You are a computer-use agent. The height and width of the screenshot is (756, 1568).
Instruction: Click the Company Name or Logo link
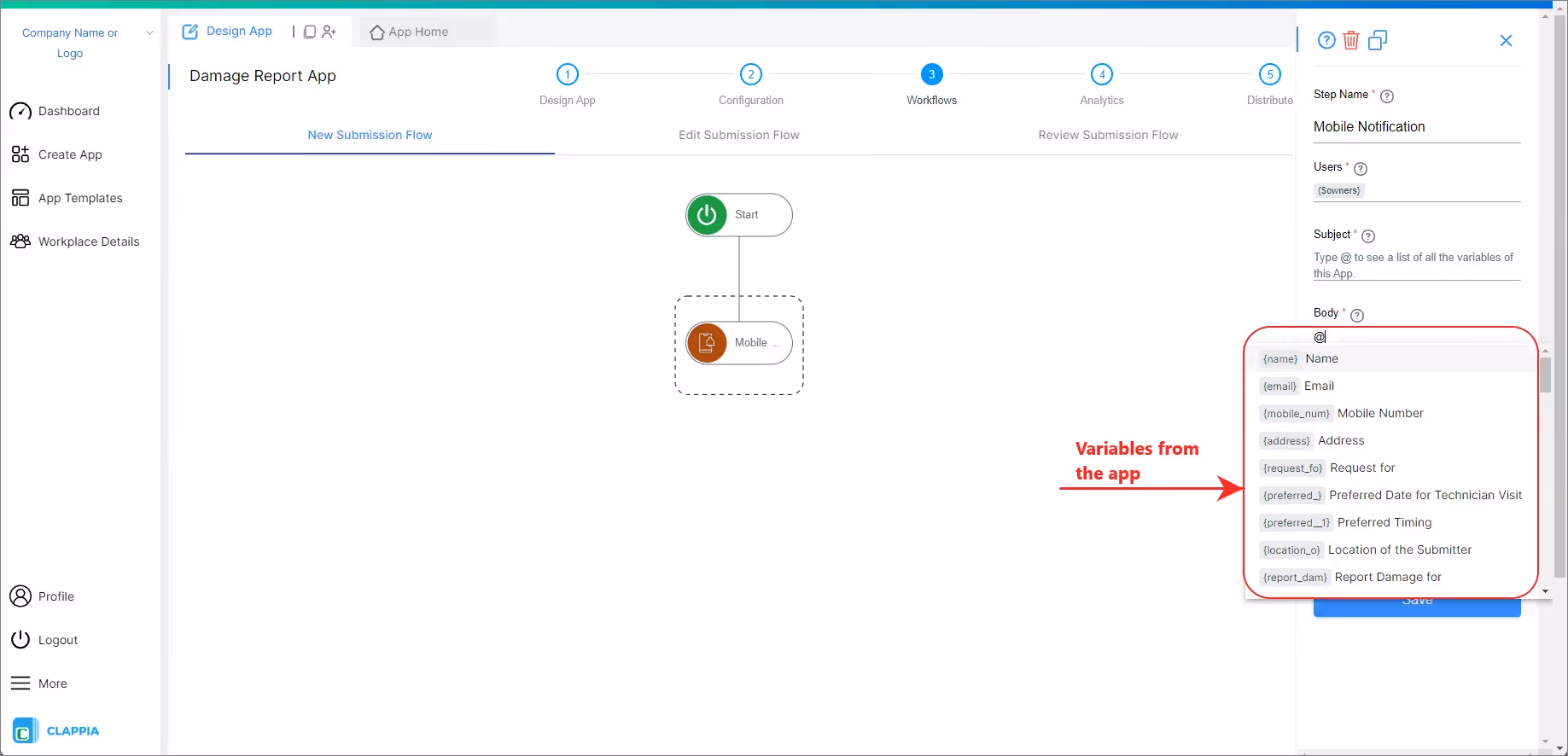(70, 43)
